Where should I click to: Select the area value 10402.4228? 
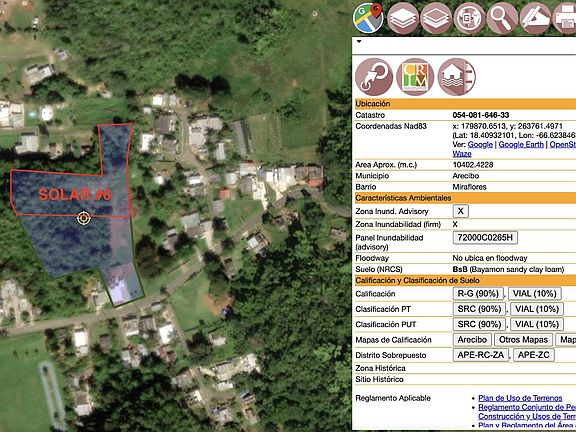tap(473, 165)
